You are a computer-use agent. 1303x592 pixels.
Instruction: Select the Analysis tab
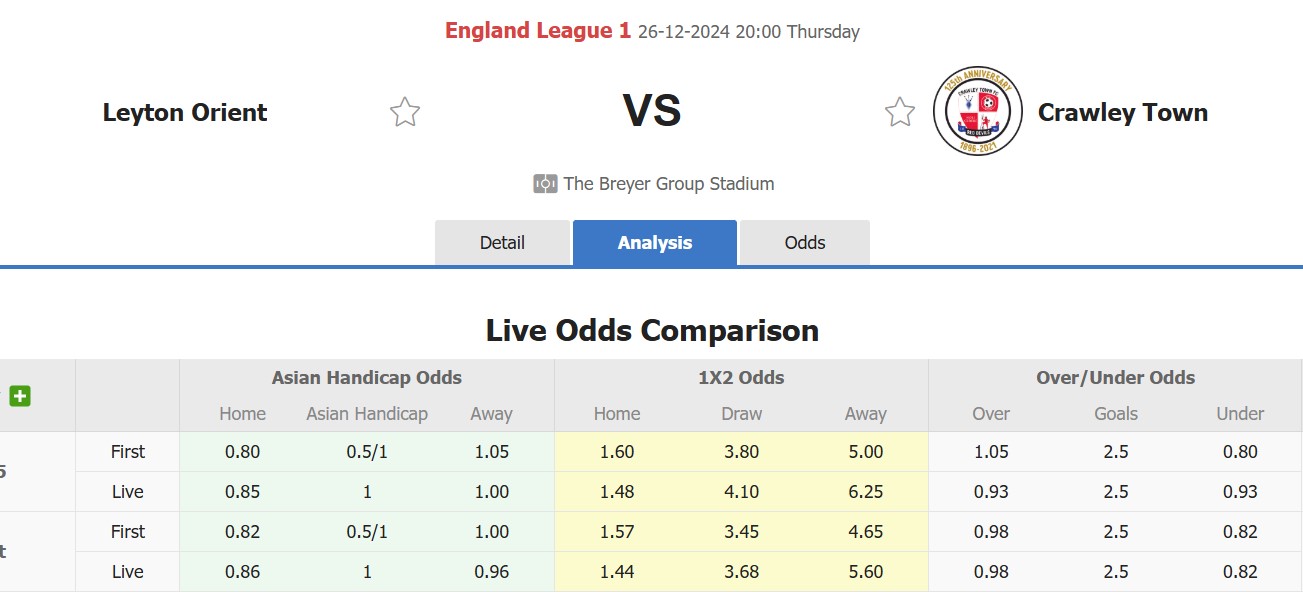point(655,243)
